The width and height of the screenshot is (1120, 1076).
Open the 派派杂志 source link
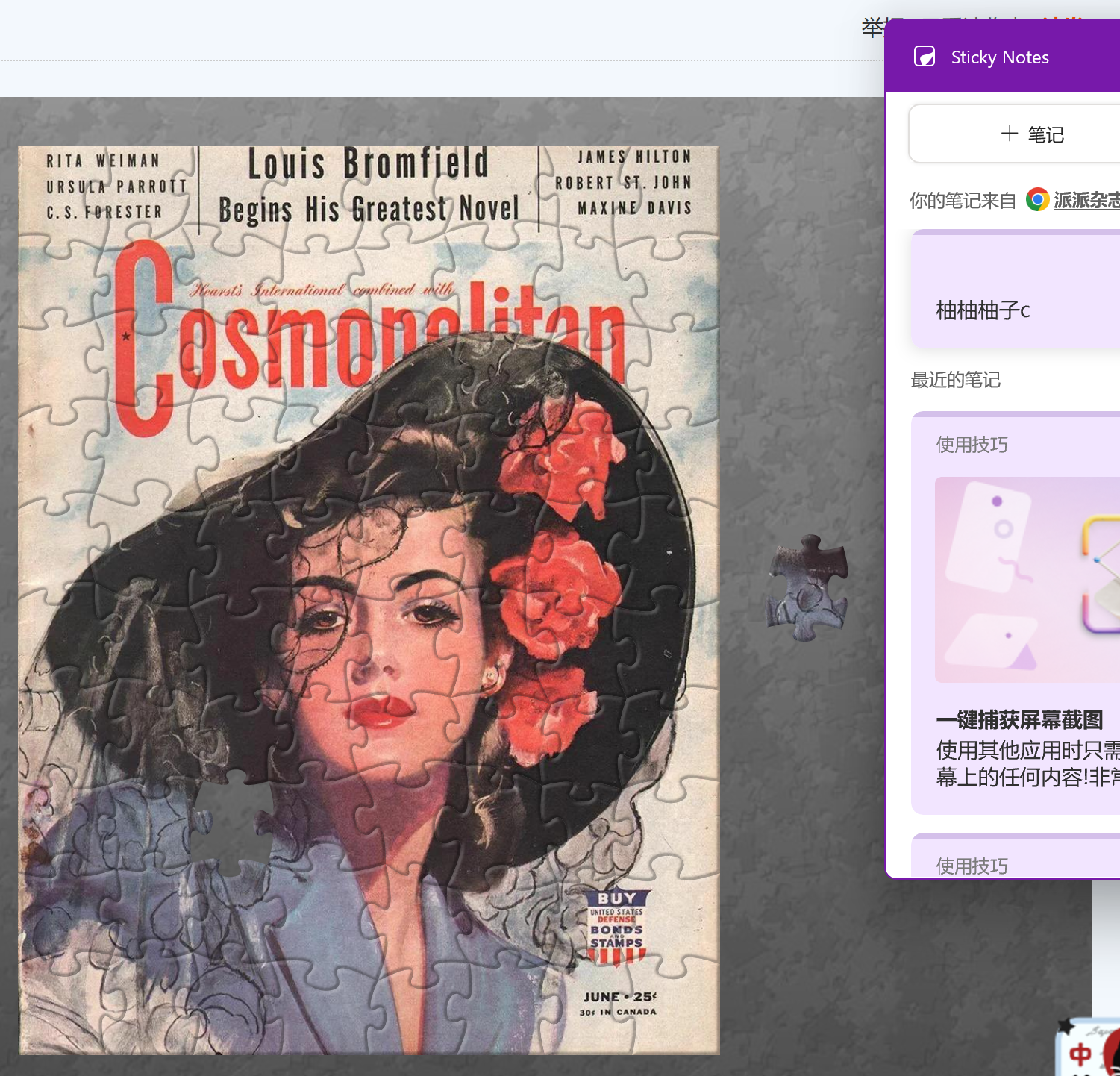pyautogui.click(x=1086, y=200)
